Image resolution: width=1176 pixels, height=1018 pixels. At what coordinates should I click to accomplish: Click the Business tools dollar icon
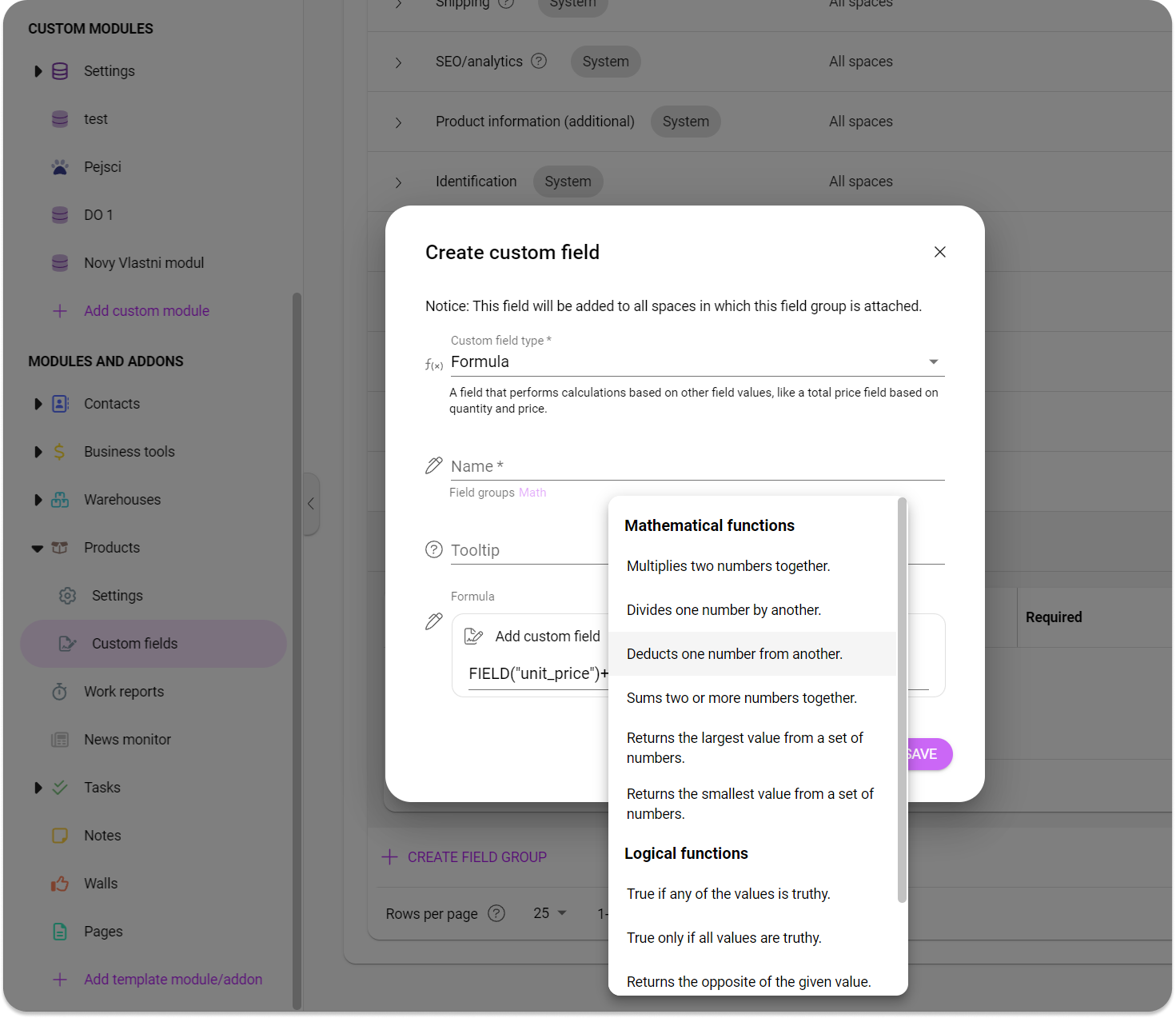coord(59,452)
